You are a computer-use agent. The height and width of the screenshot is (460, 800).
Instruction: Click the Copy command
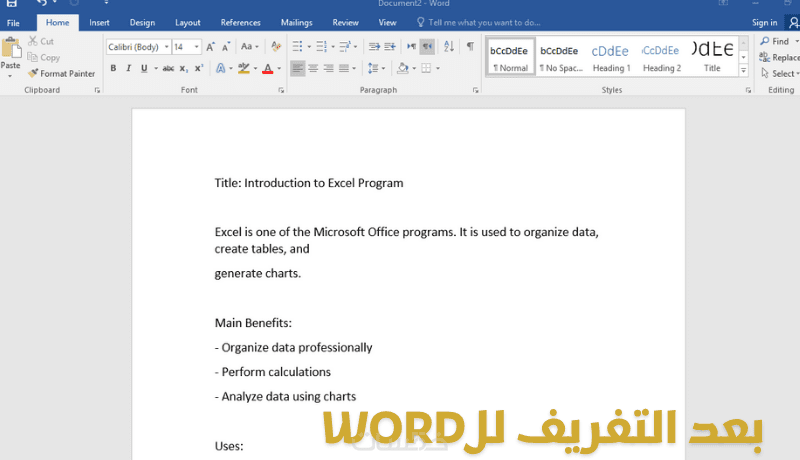43,58
